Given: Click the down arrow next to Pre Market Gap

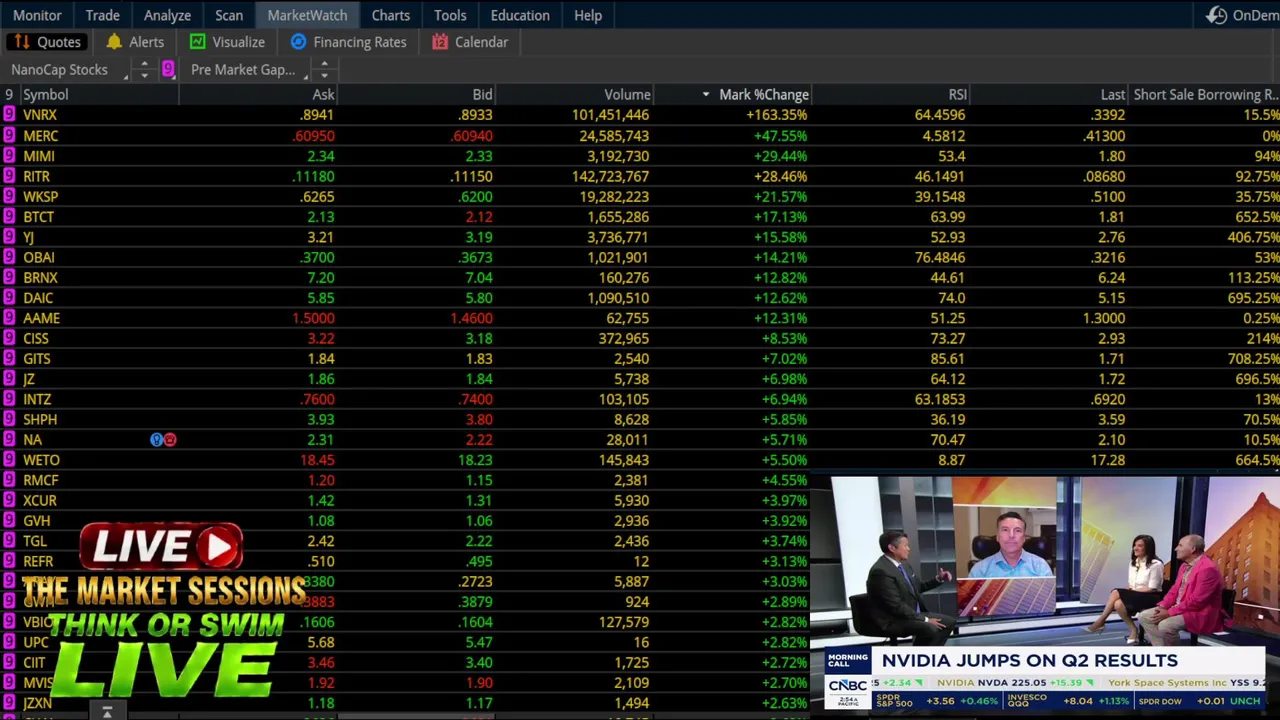Looking at the screenshot, I should point(324,75).
